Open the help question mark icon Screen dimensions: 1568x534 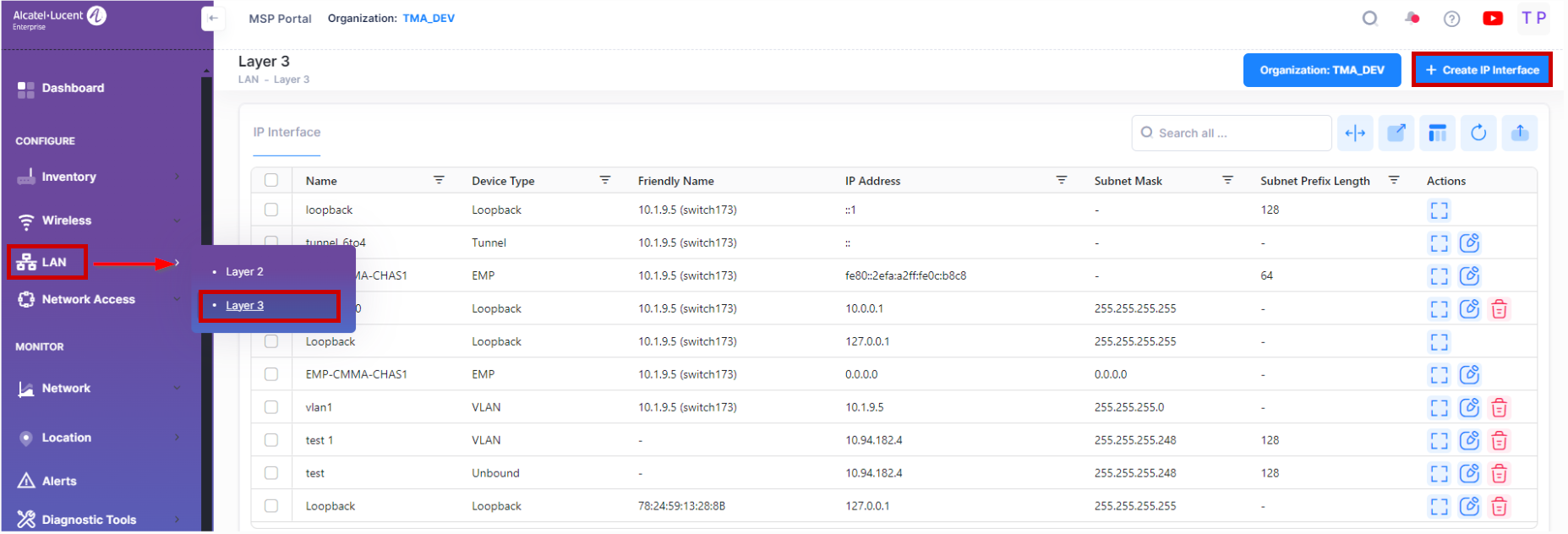pos(1451,19)
